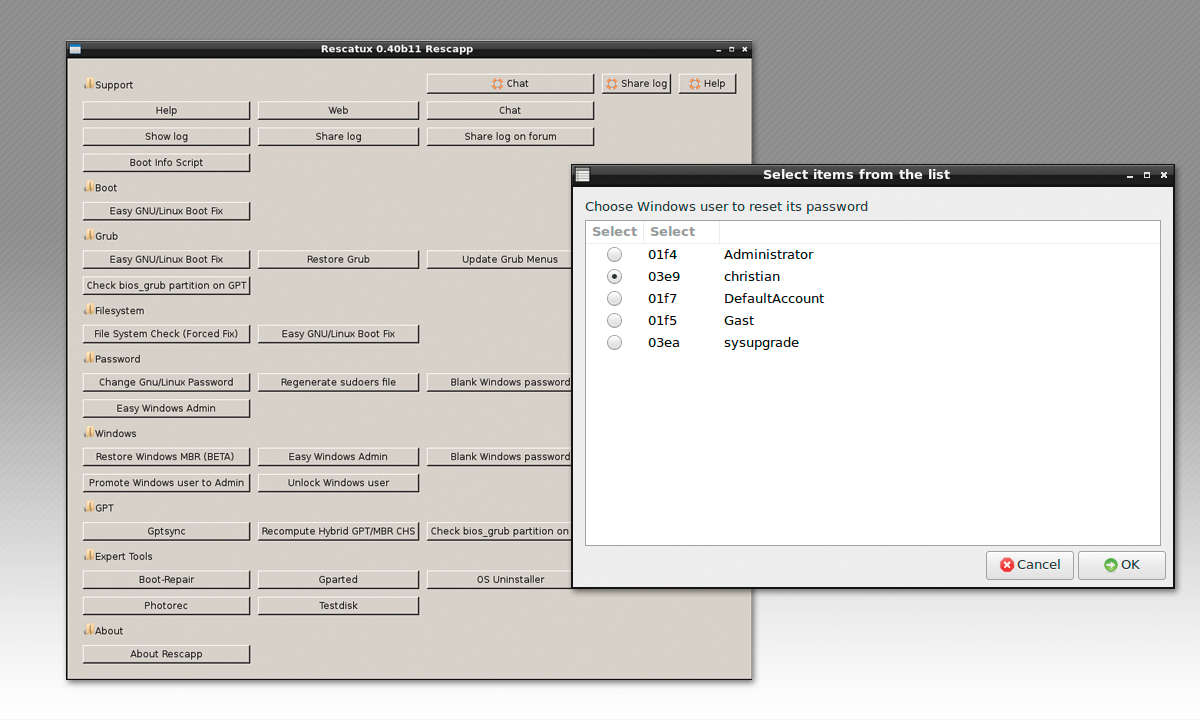This screenshot has width=1200, height=720.
Task: Click Easy Windows Admin in Windows section
Action: point(338,457)
